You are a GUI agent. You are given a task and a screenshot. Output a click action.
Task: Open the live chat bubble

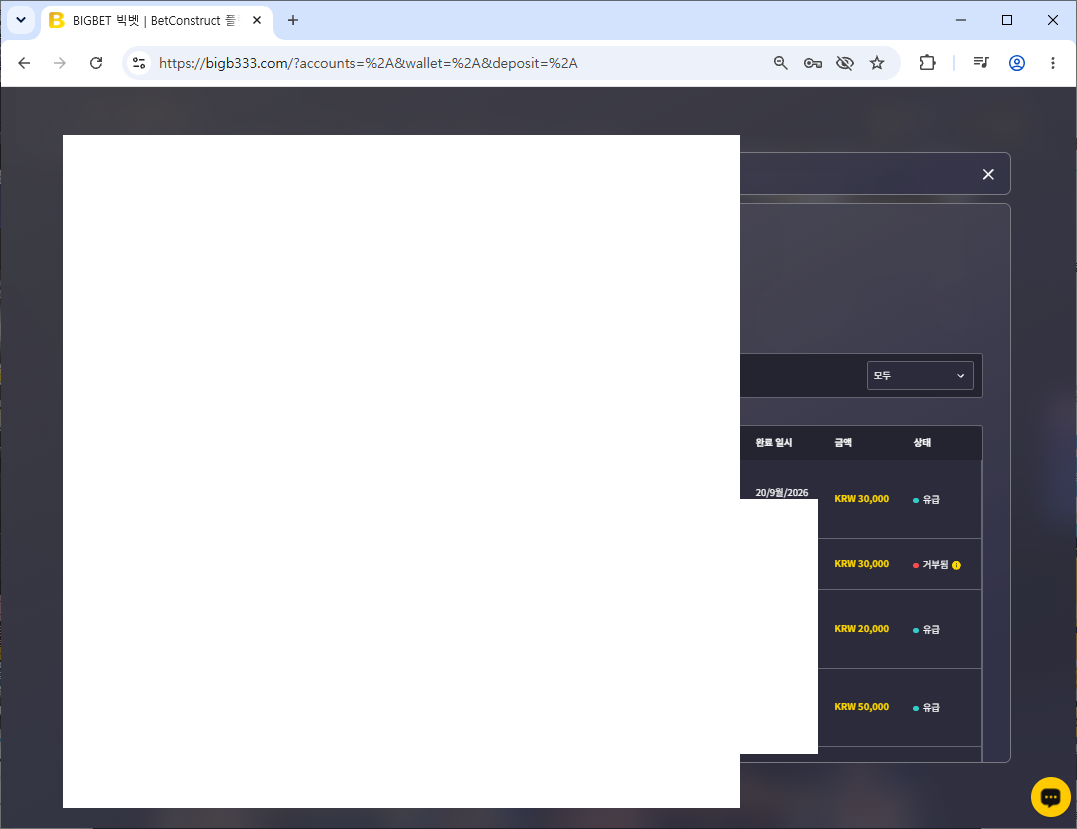[x=1050, y=797]
